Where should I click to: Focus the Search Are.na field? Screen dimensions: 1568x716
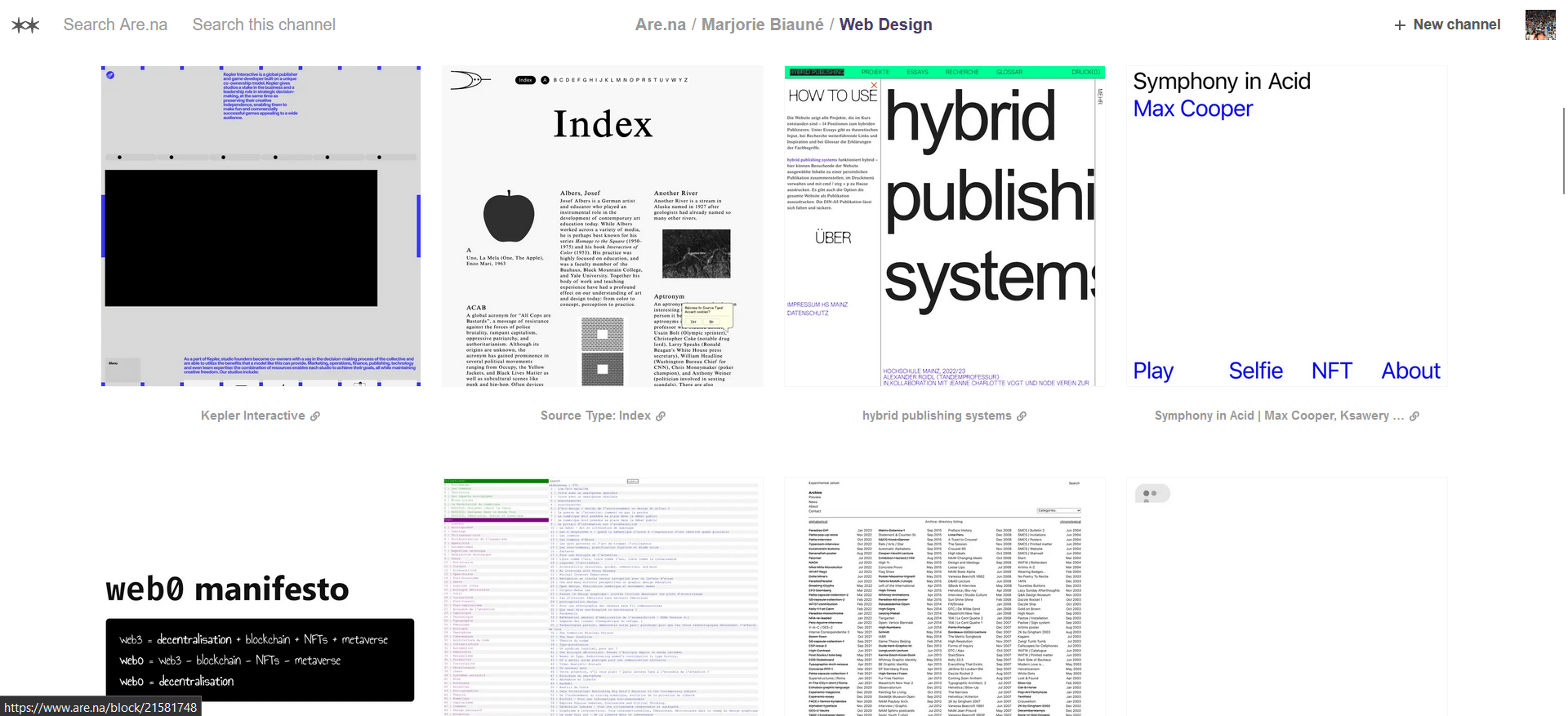coord(115,24)
